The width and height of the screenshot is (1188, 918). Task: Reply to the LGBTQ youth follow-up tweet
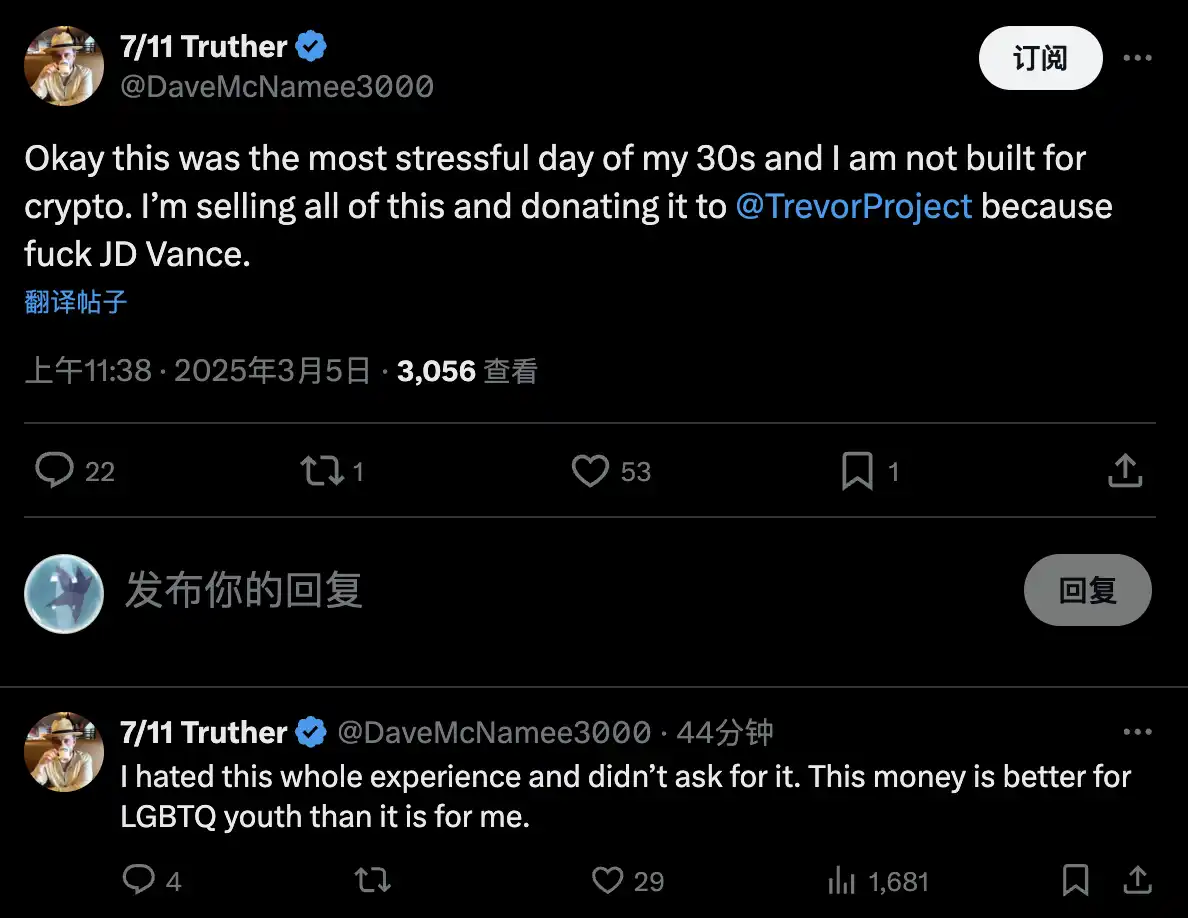(x=138, y=880)
